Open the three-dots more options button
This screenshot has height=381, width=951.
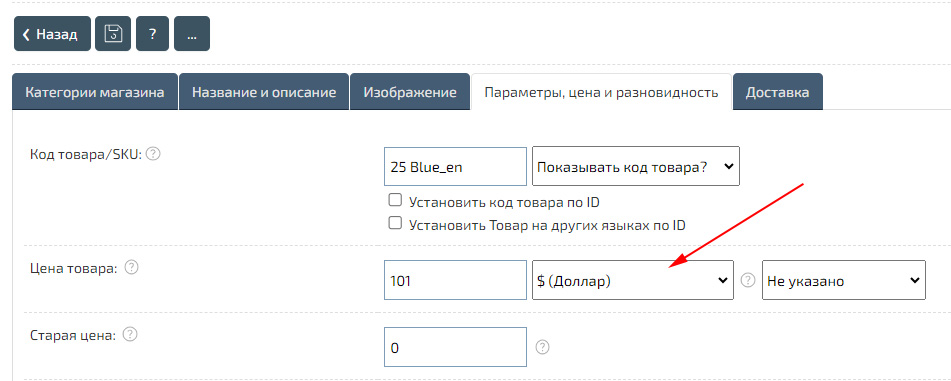(192, 33)
